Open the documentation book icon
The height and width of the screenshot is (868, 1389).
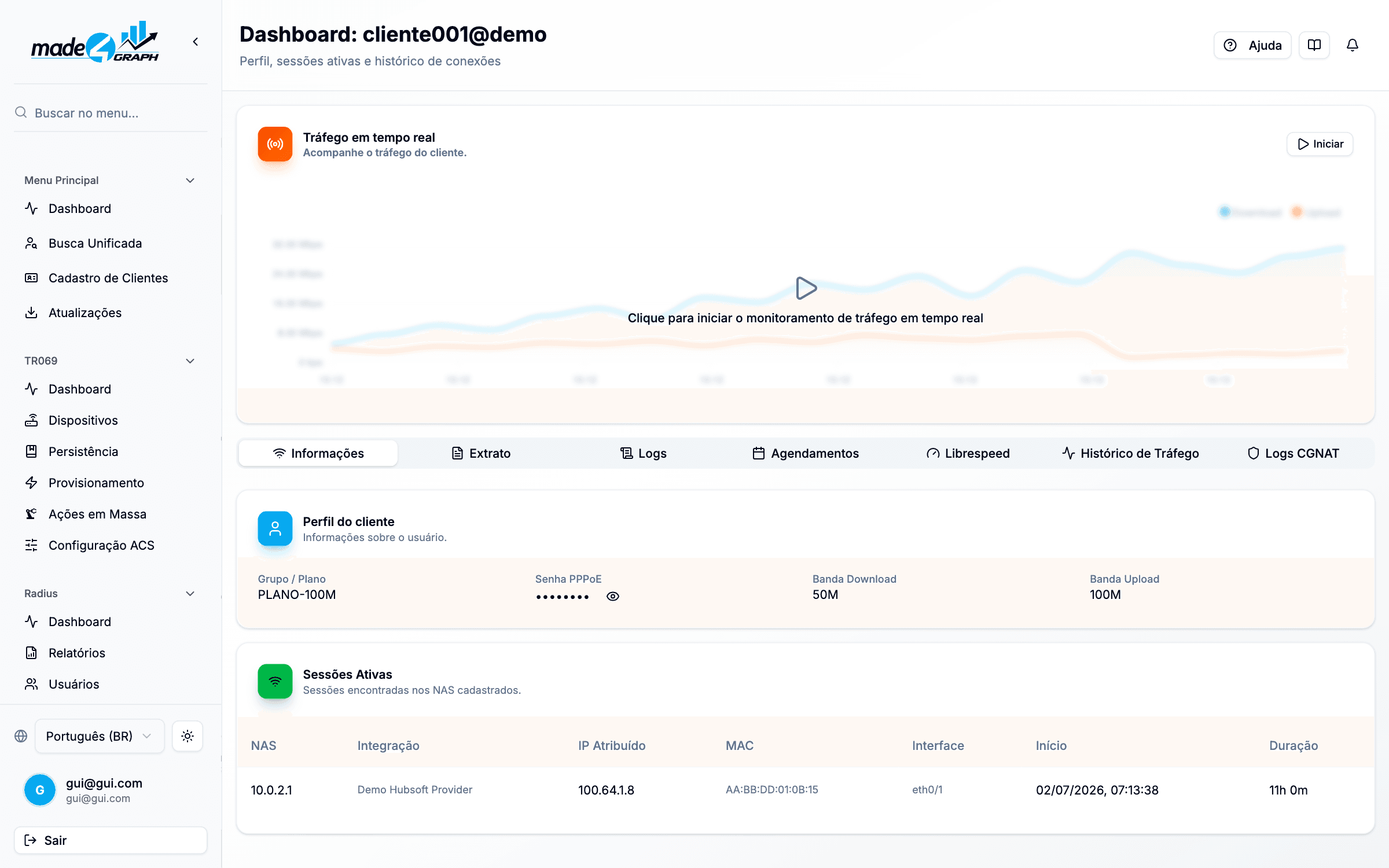coord(1314,45)
